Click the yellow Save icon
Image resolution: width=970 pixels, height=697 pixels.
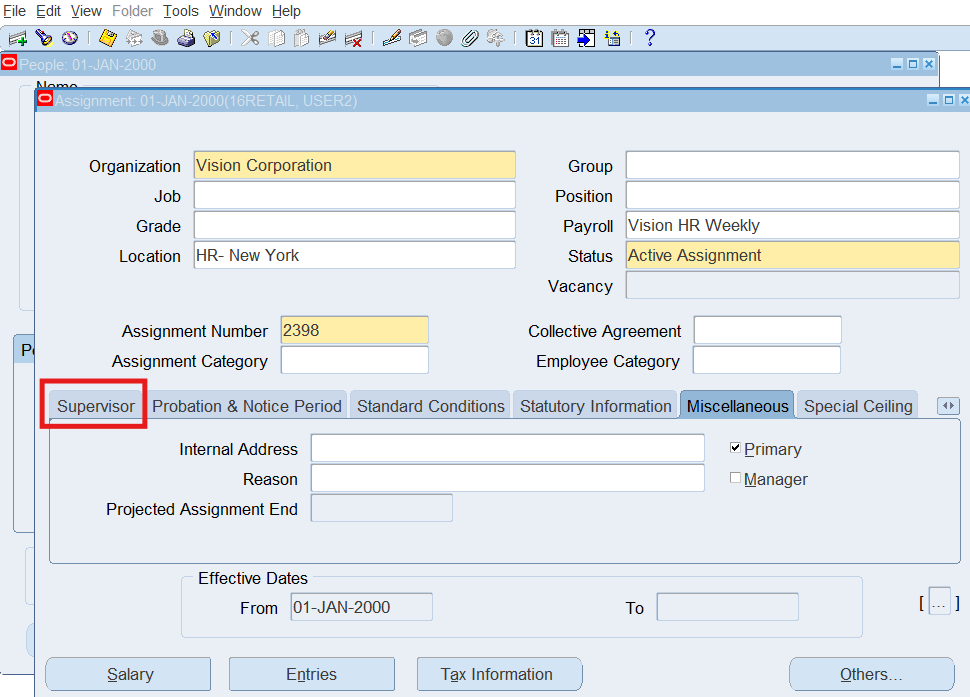tap(108, 38)
